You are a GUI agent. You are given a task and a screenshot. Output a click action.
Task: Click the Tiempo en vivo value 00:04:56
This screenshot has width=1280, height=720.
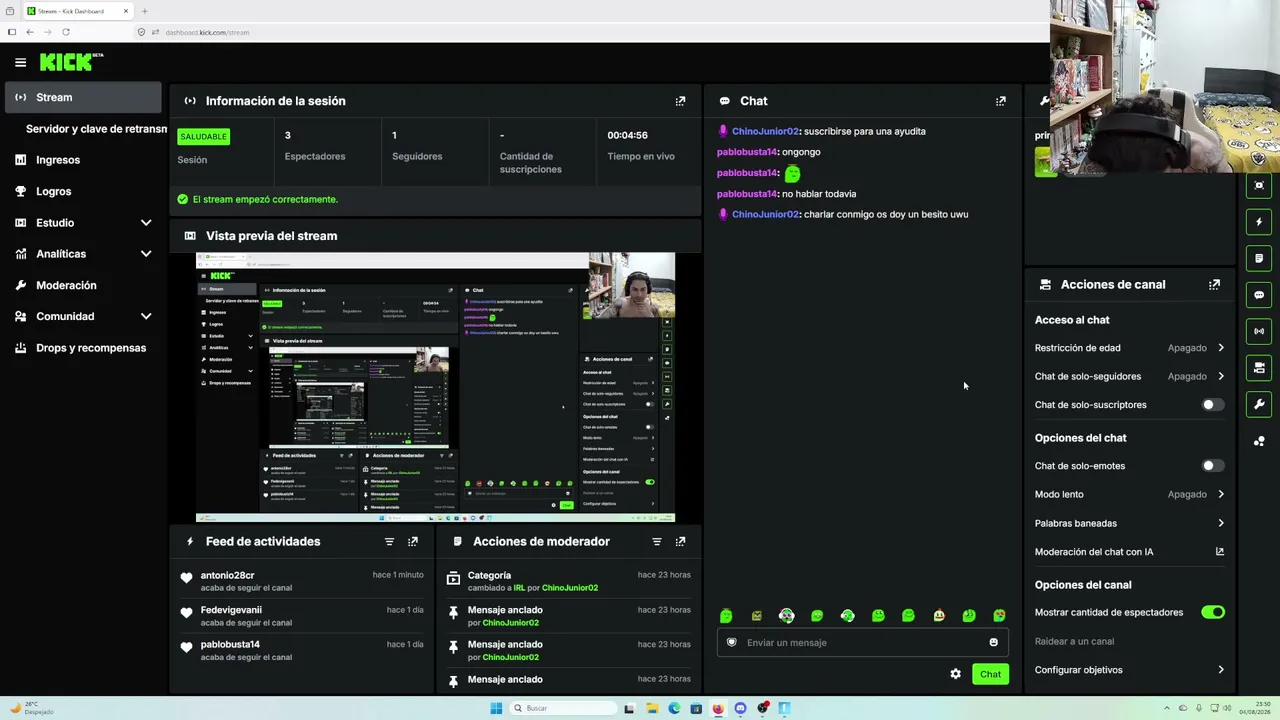tap(627, 135)
